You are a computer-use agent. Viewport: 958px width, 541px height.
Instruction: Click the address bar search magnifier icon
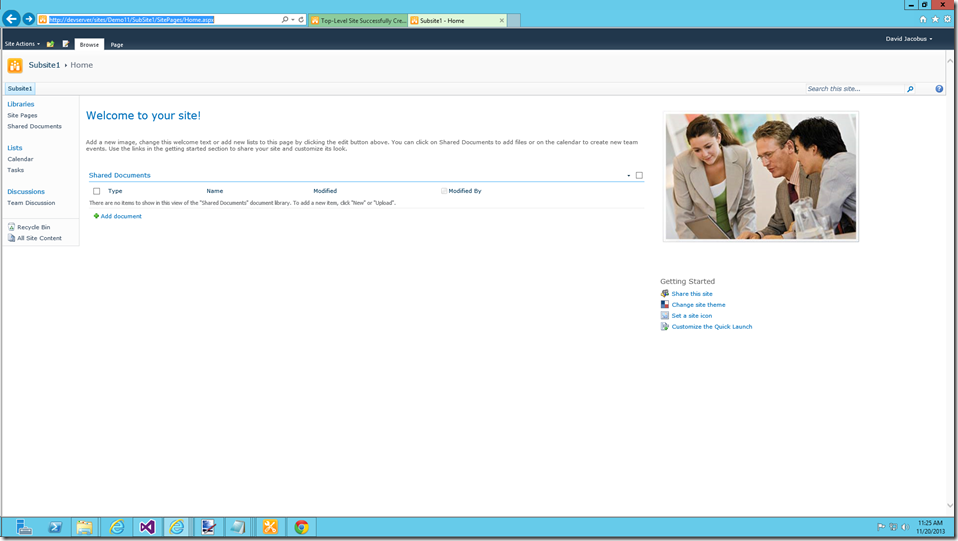coord(285,20)
